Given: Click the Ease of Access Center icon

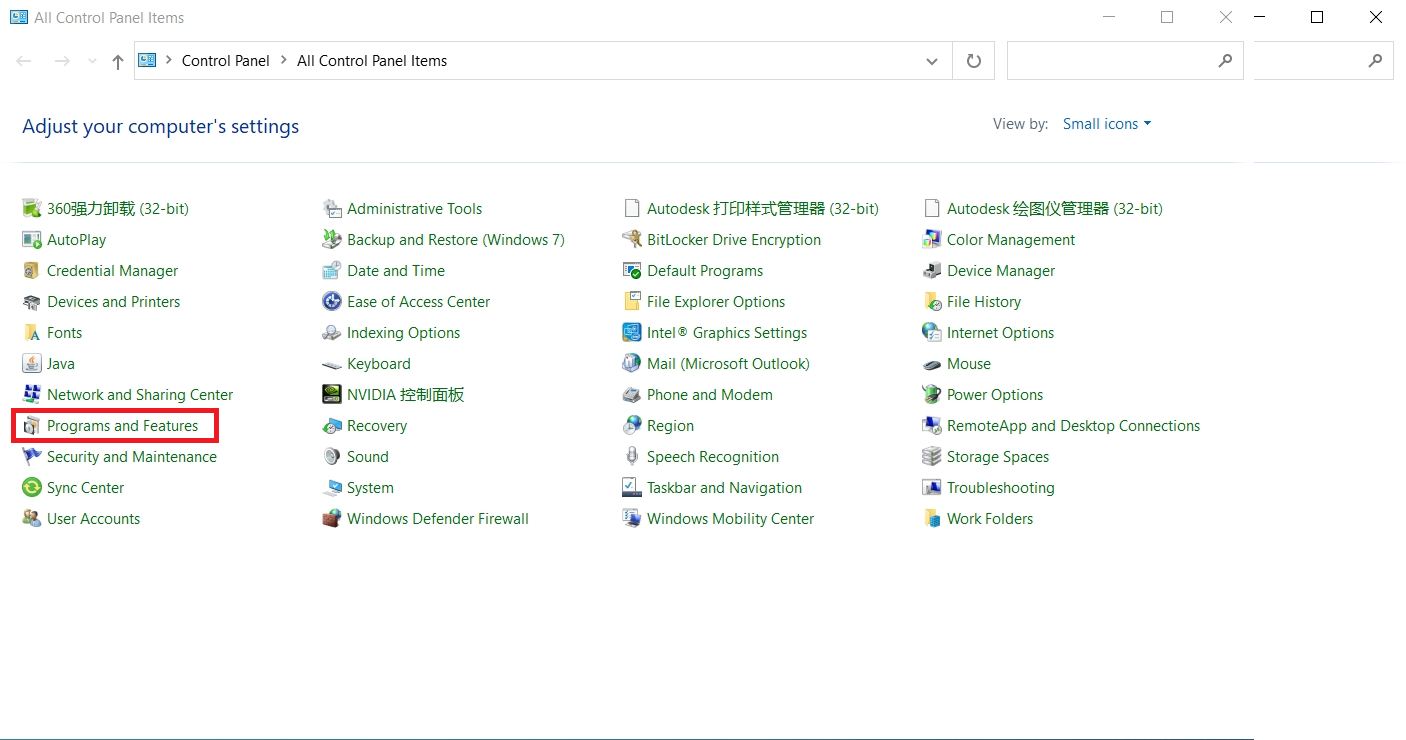Looking at the screenshot, I should pos(331,301).
